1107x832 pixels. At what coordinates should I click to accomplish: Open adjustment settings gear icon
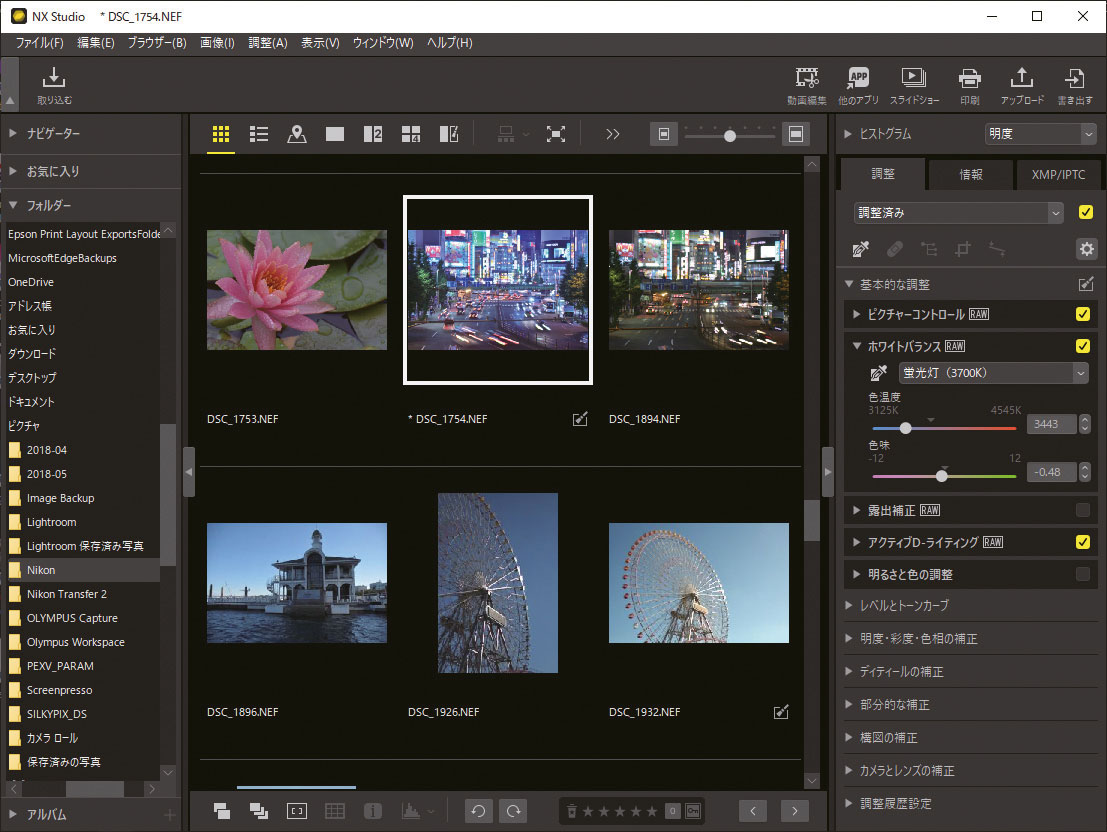tap(1086, 249)
